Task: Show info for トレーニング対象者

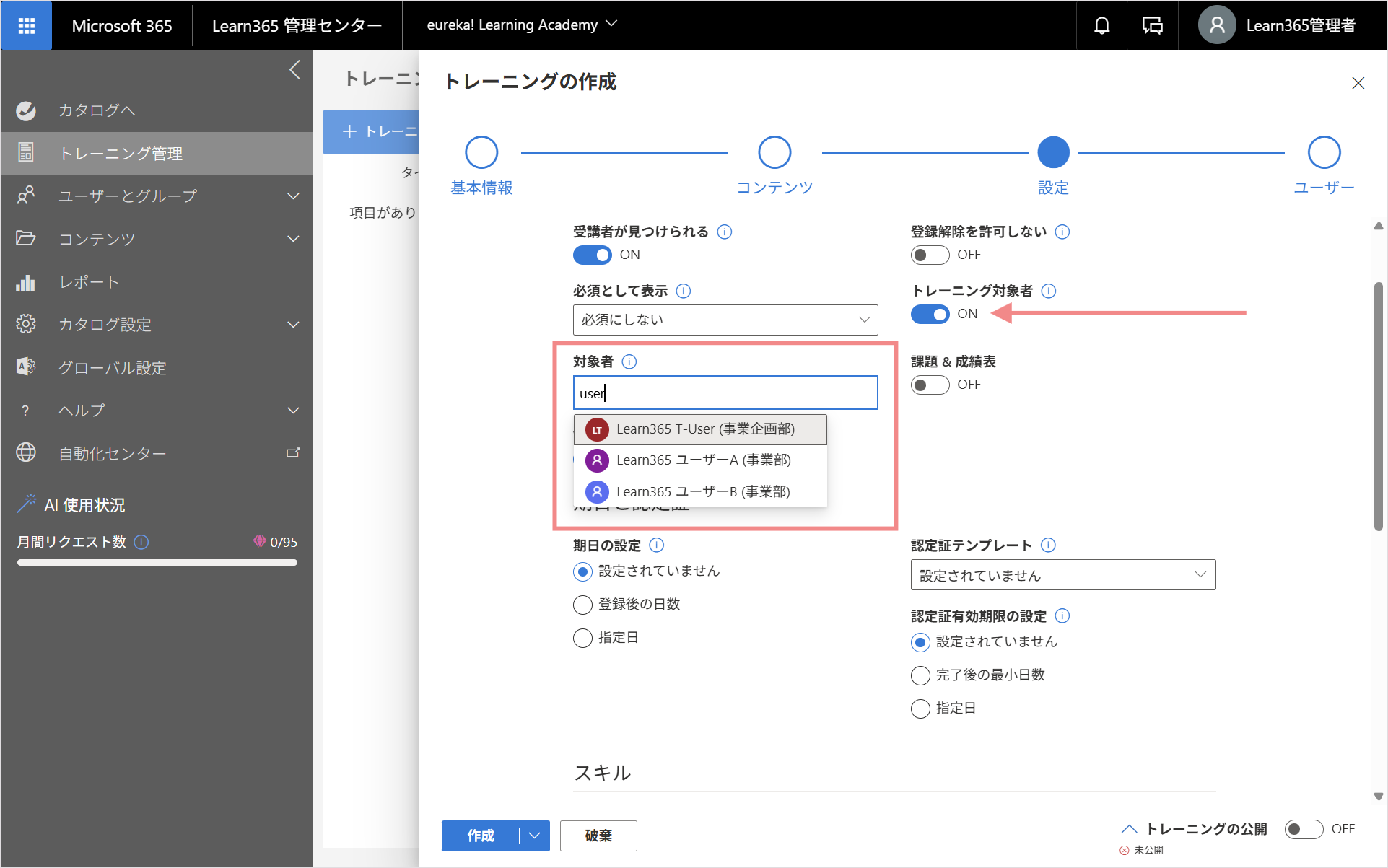Action: pyautogui.click(x=1049, y=291)
